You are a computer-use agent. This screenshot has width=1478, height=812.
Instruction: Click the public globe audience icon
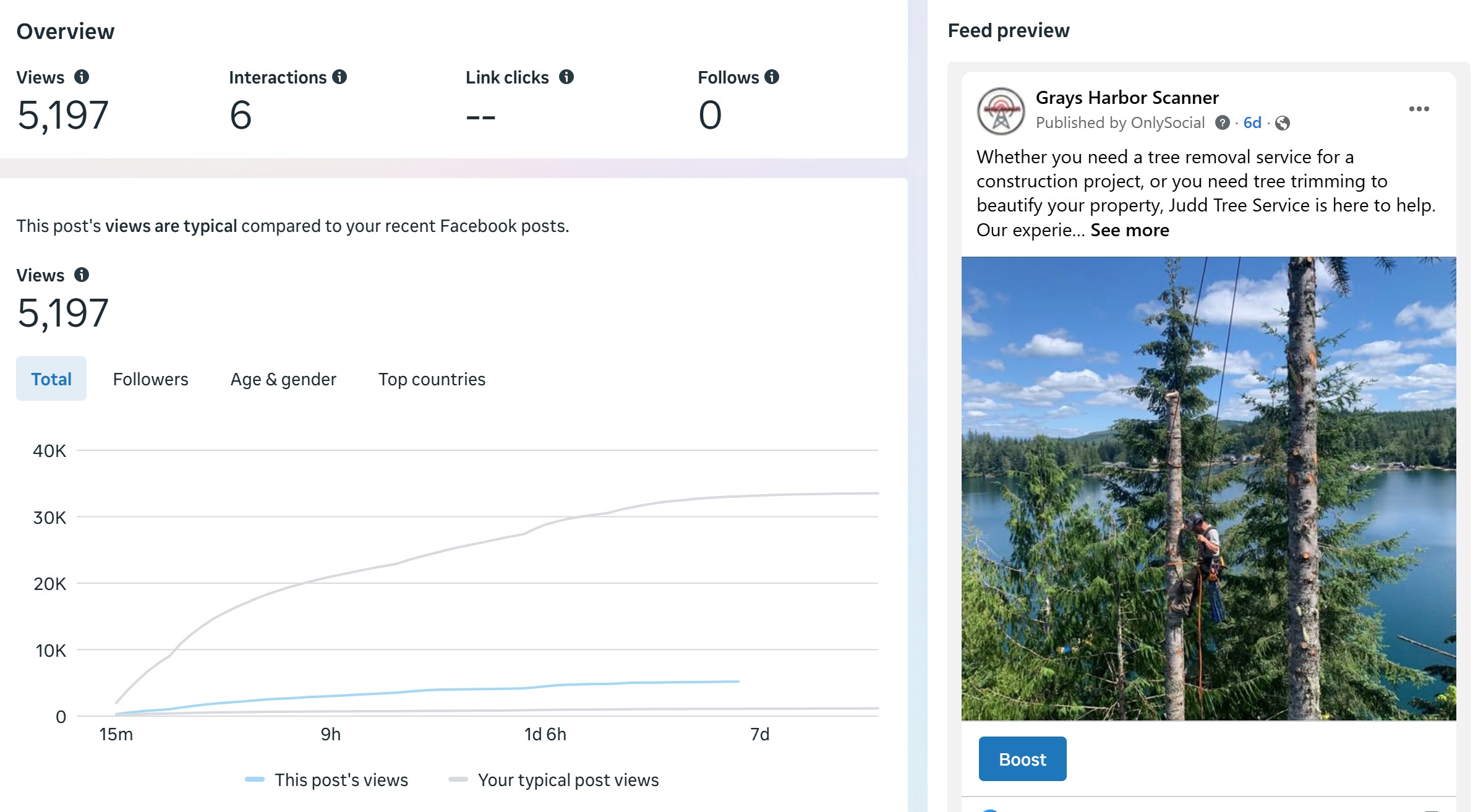click(1283, 123)
